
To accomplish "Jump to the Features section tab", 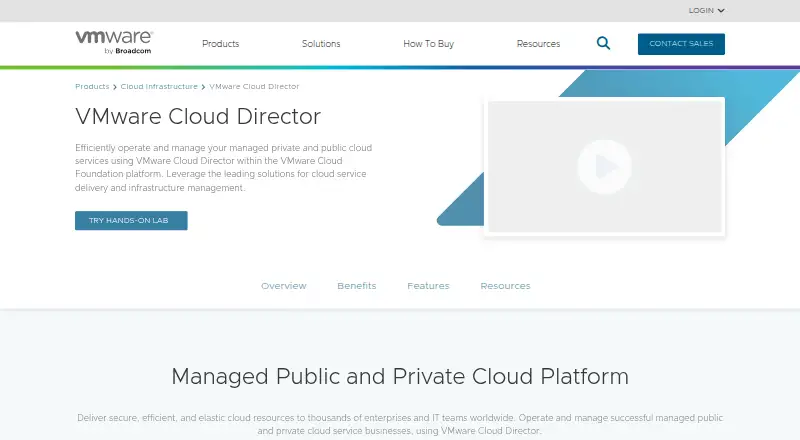I will [x=428, y=286].
